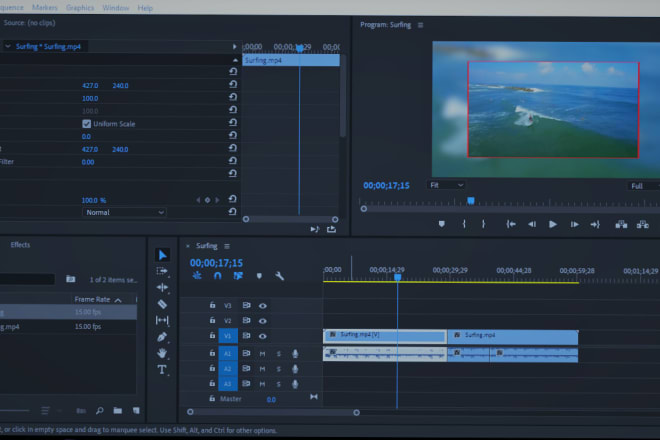Click the timeline playhead marker
The height and width of the screenshot is (440, 660).
pyautogui.click(x=397, y=277)
